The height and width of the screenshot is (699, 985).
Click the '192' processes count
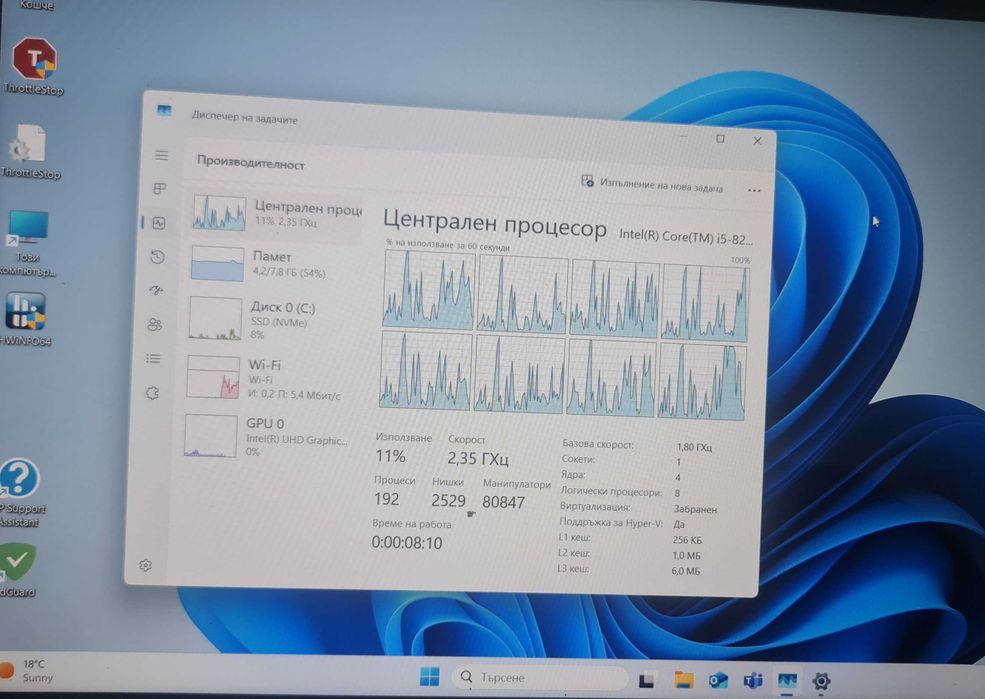click(386, 499)
